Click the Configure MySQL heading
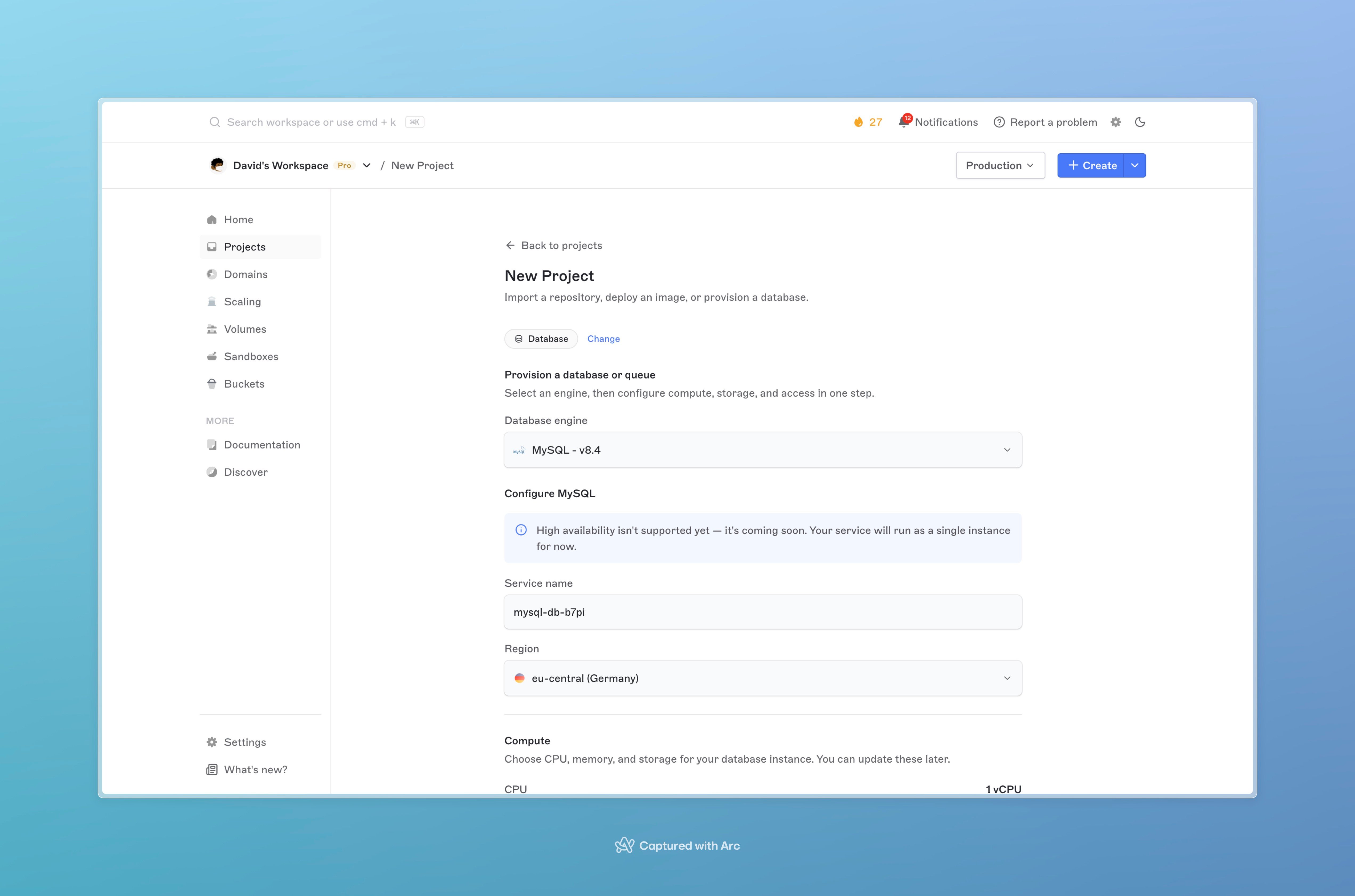Viewport: 1355px width, 896px height. (549, 493)
